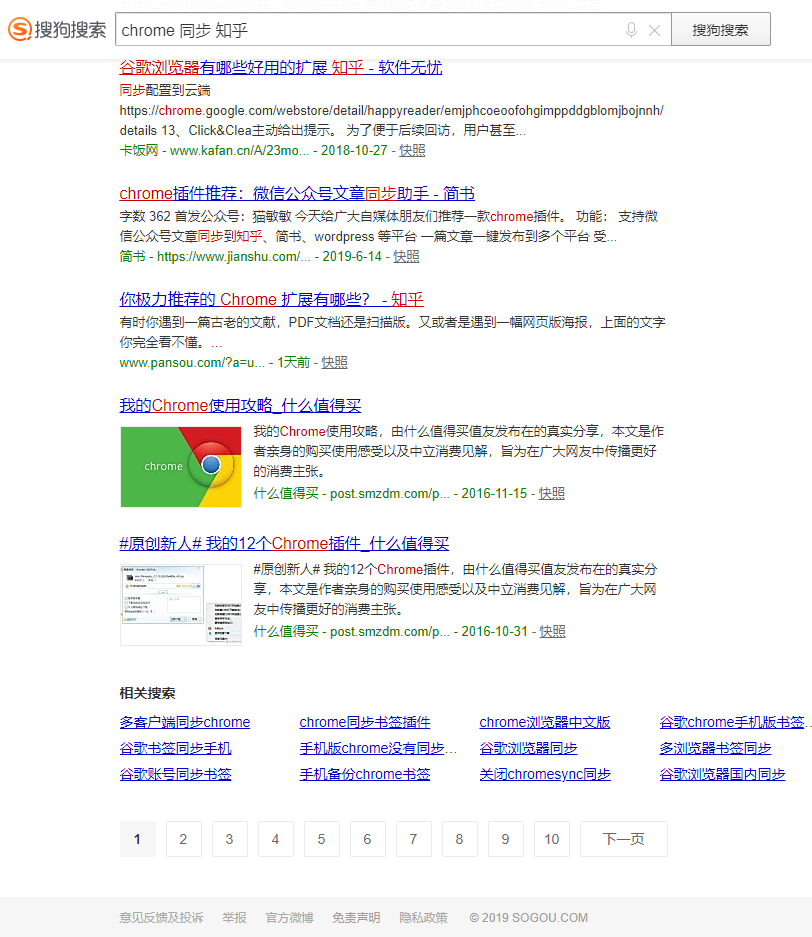Open 快照 for the 2016-11-15 smzdm result
Image resolution: width=812 pixels, height=937 pixels.
tap(551, 494)
